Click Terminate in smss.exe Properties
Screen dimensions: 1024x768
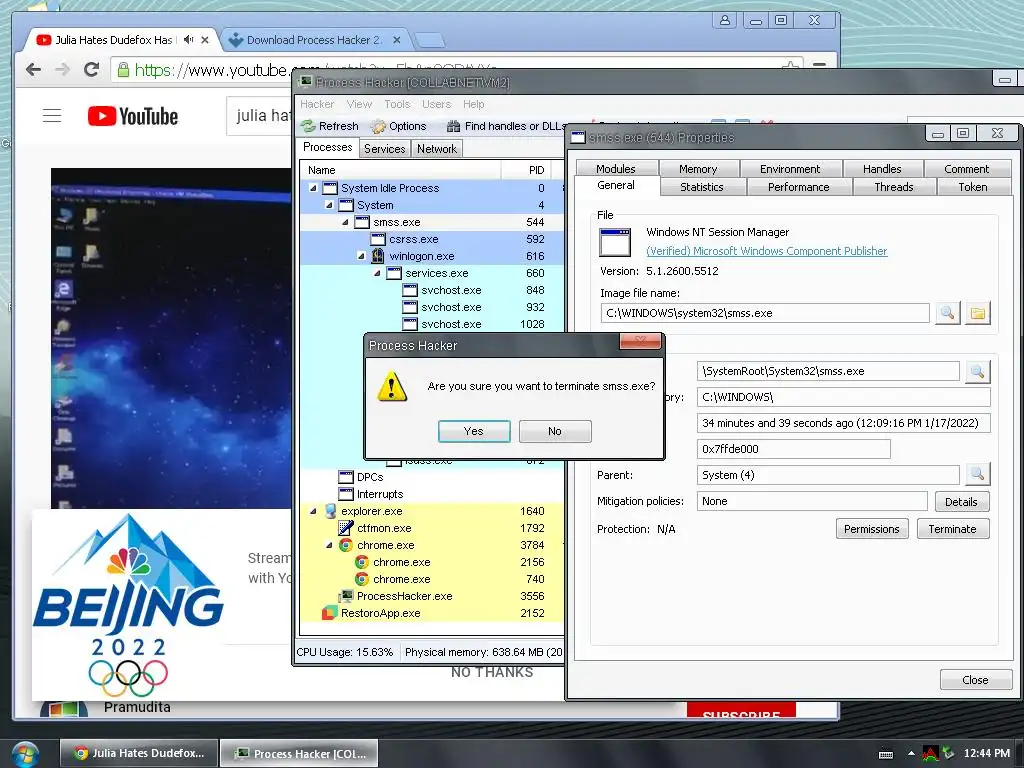pyautogui.click(x=953, y=529)
